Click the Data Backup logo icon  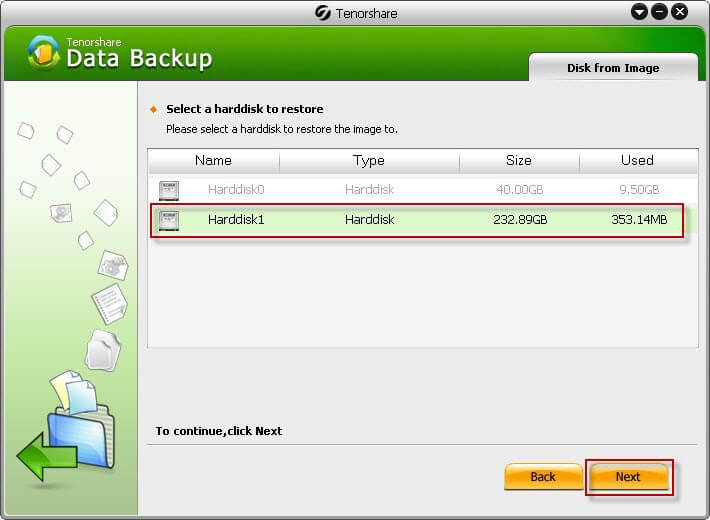44,53
